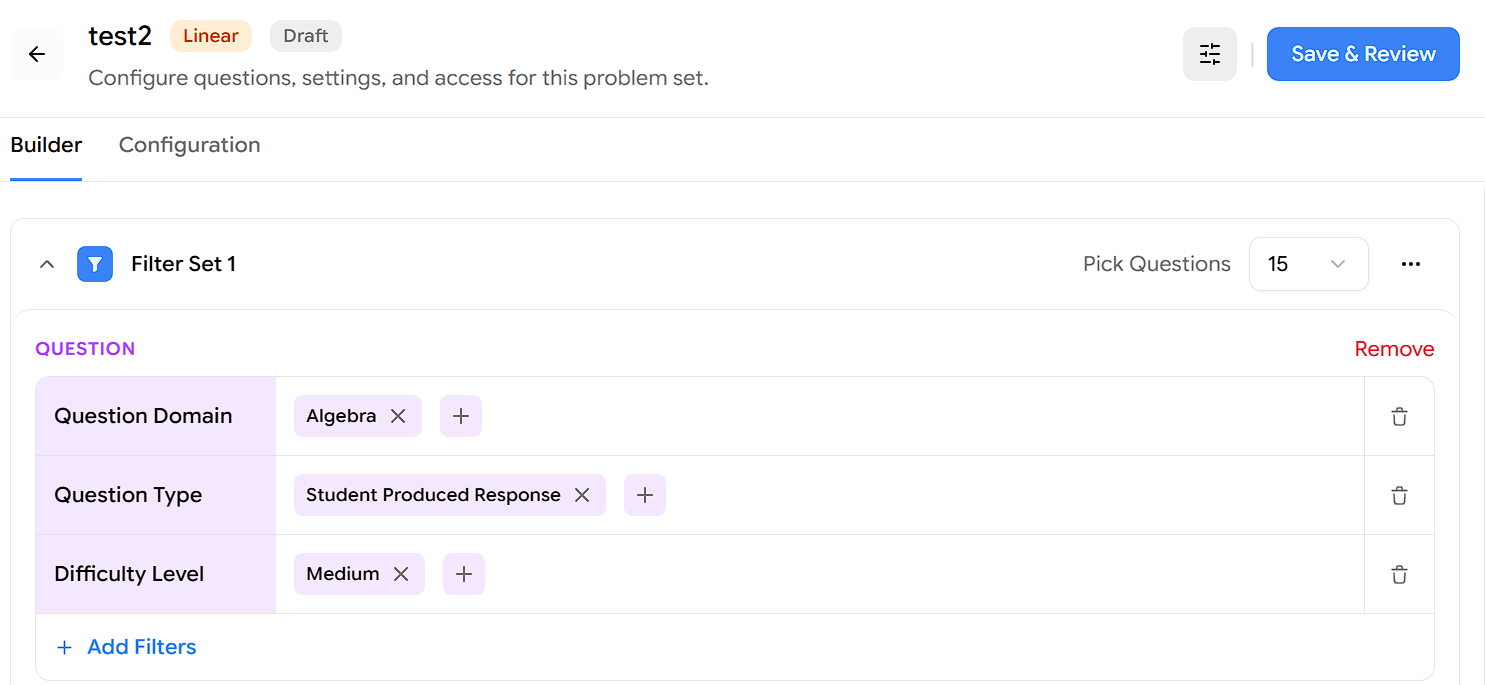Add another Question Type value with plus
Viewport: 1485px width, 685px height.
645,495
